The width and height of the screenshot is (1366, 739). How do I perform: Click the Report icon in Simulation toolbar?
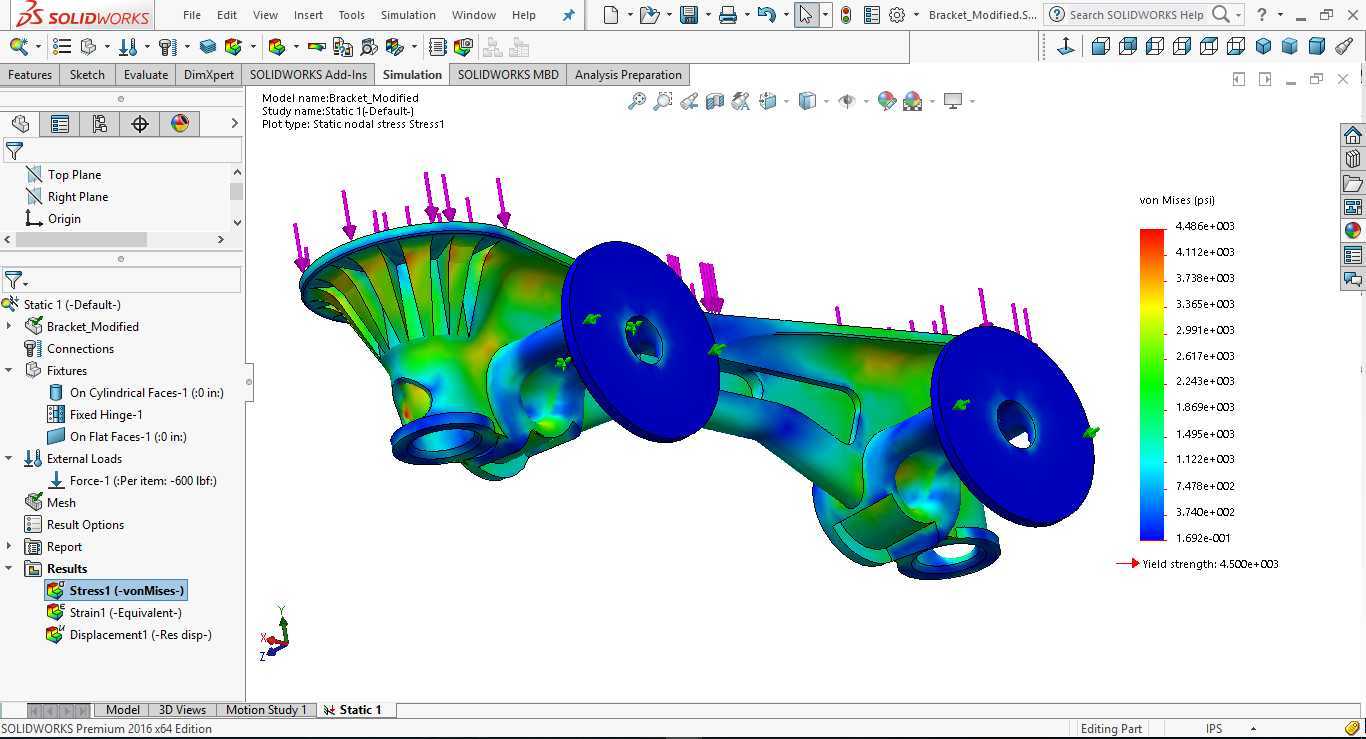[437, 46]
